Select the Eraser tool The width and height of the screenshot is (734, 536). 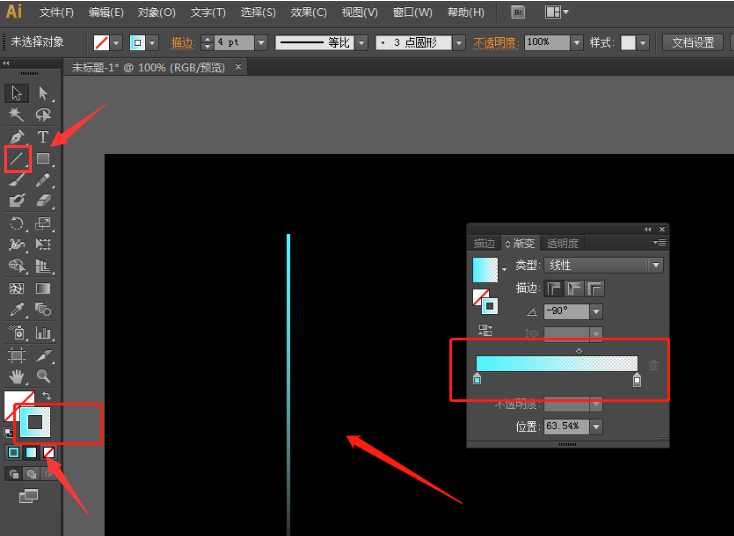point(43,200)
